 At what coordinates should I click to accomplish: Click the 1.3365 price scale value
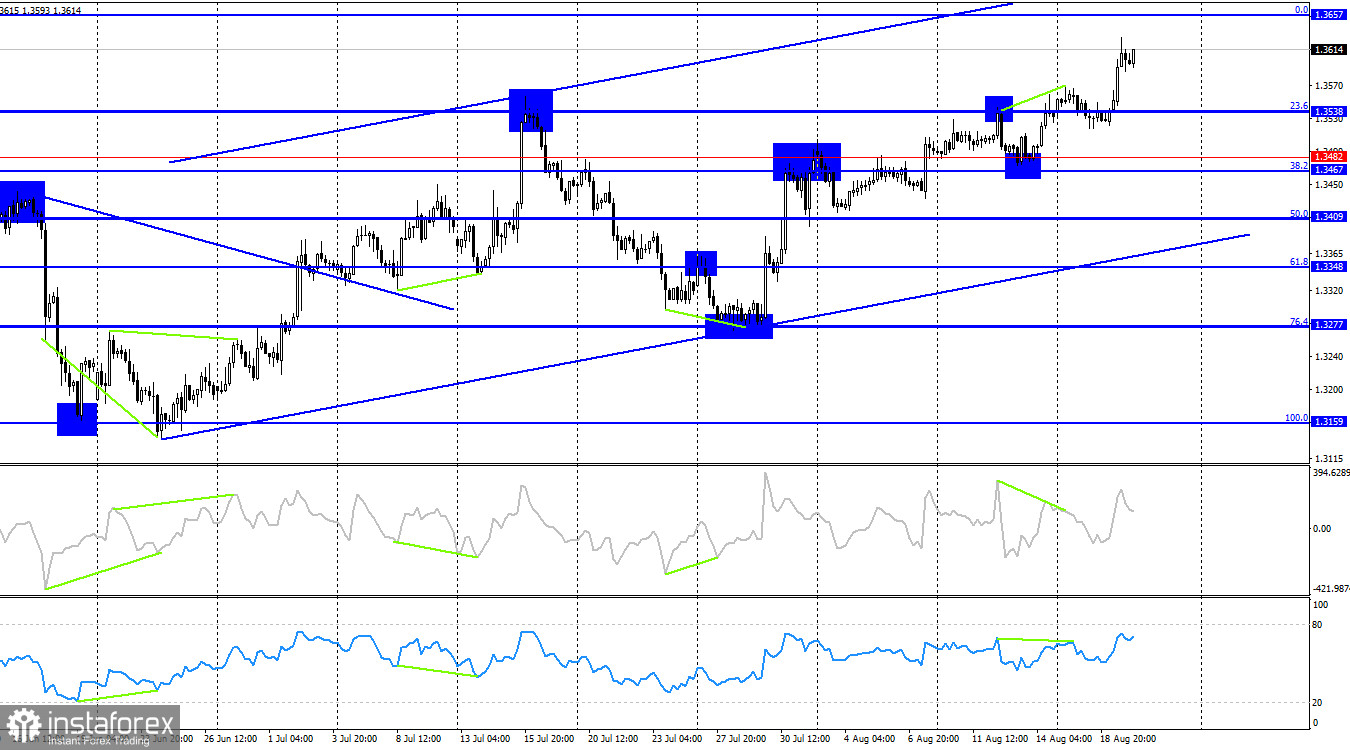[1329, 254]
